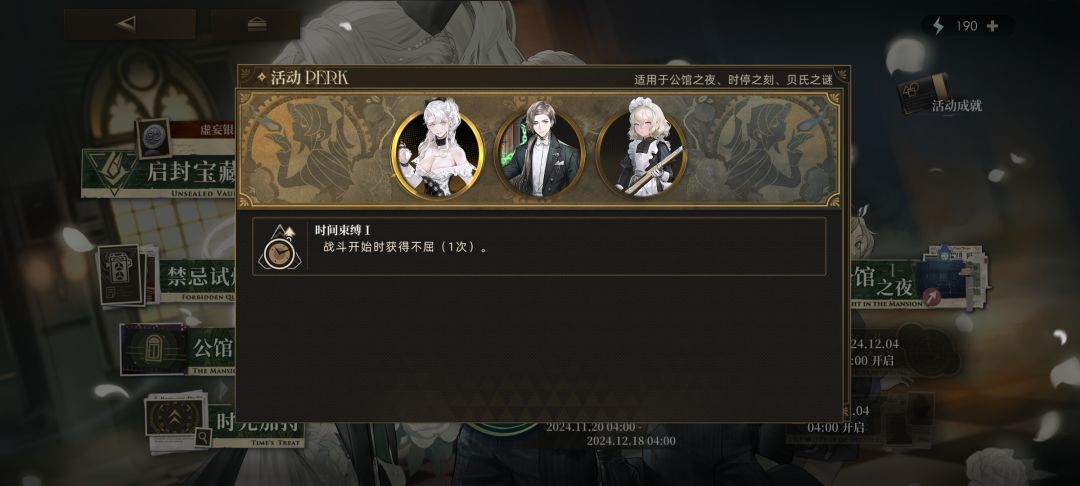The image size is (1080, 486).
Task: Add stamina with the plus icon
Action: pyautogui.click(x=992, y=26)
